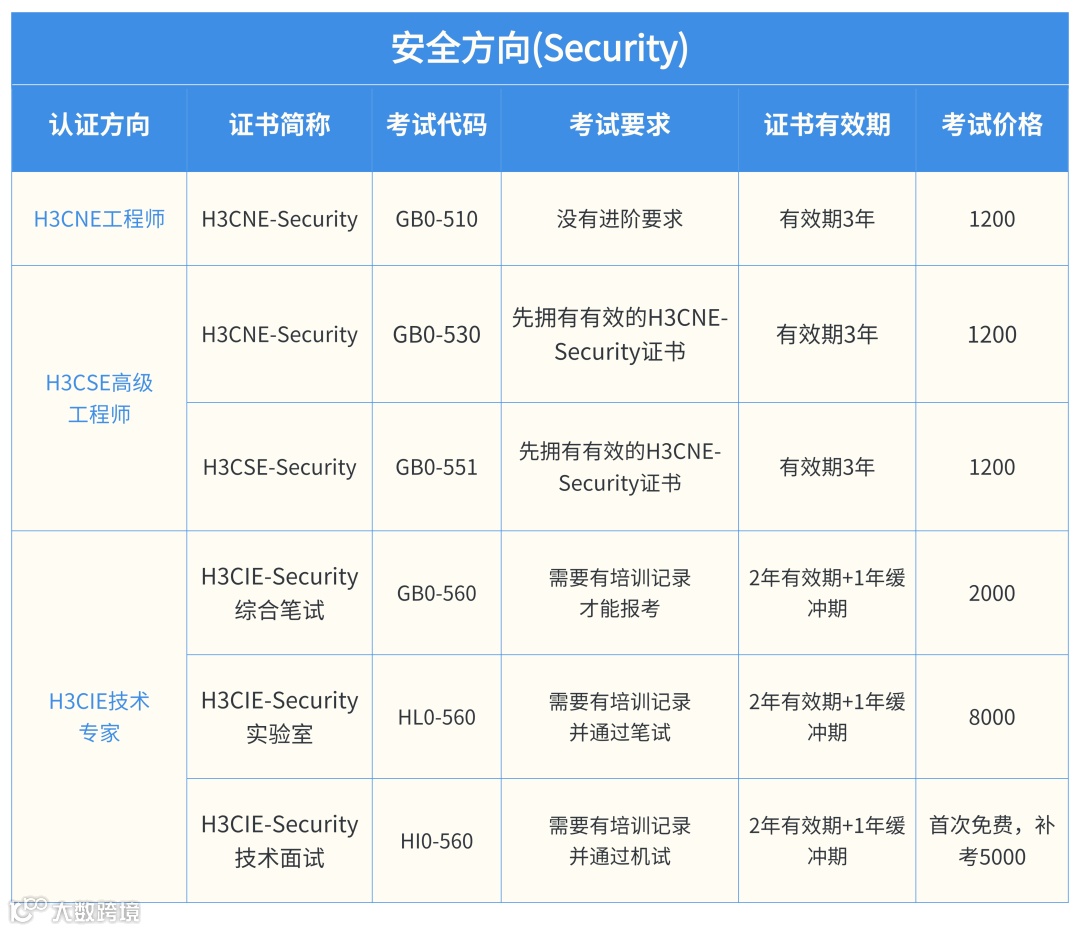1080x931 pixels.
Task: Click exam code GB0-551 cell
Action: 436,467
